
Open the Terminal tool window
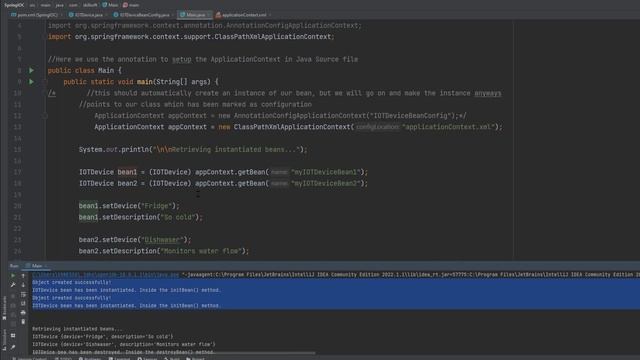coord(119,359)
